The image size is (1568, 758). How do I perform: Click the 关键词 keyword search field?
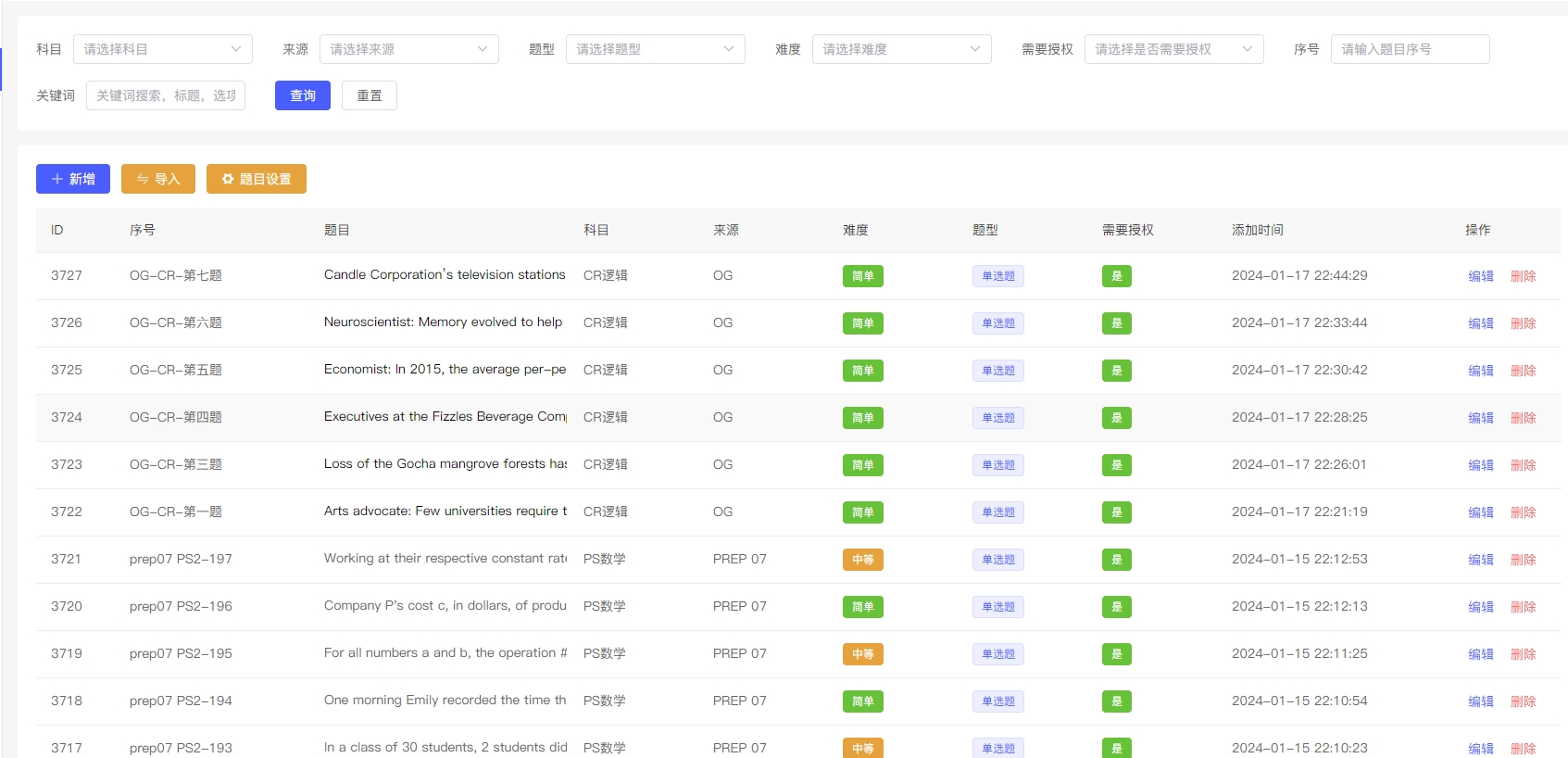pos(166,95)
